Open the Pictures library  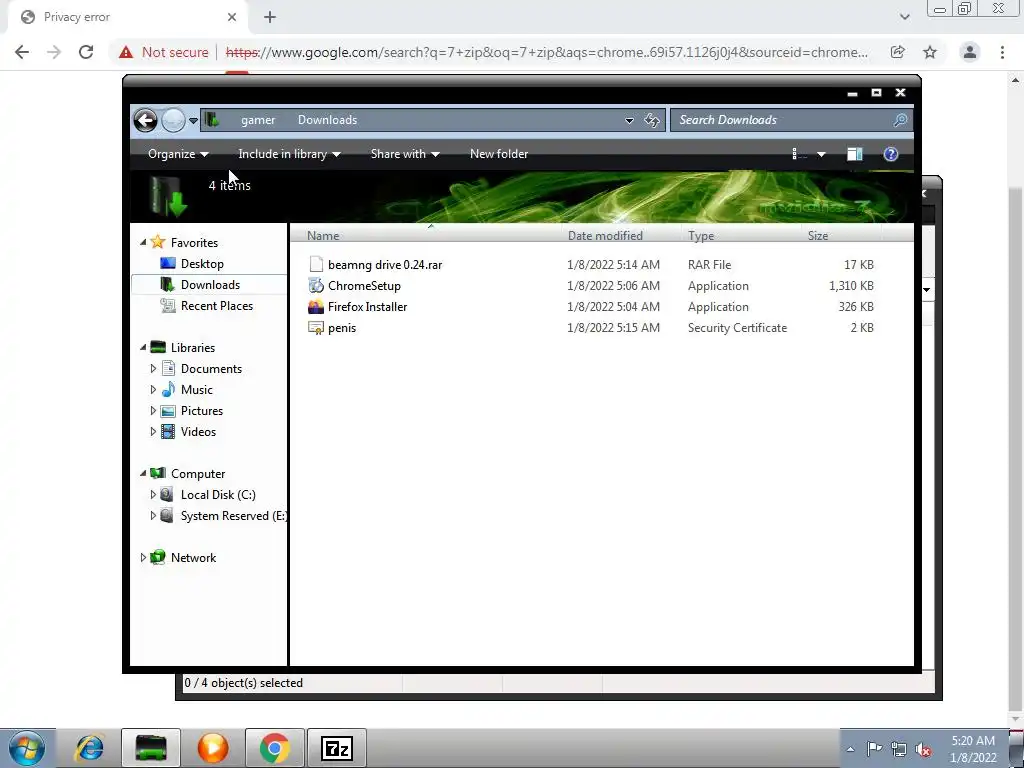201,411
